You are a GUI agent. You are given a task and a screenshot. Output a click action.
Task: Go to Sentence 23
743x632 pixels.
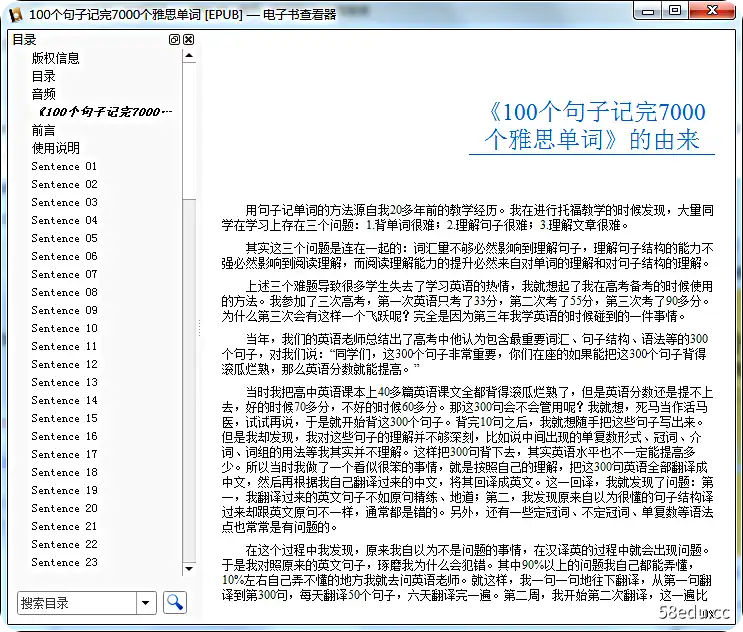tap(64, 562)
